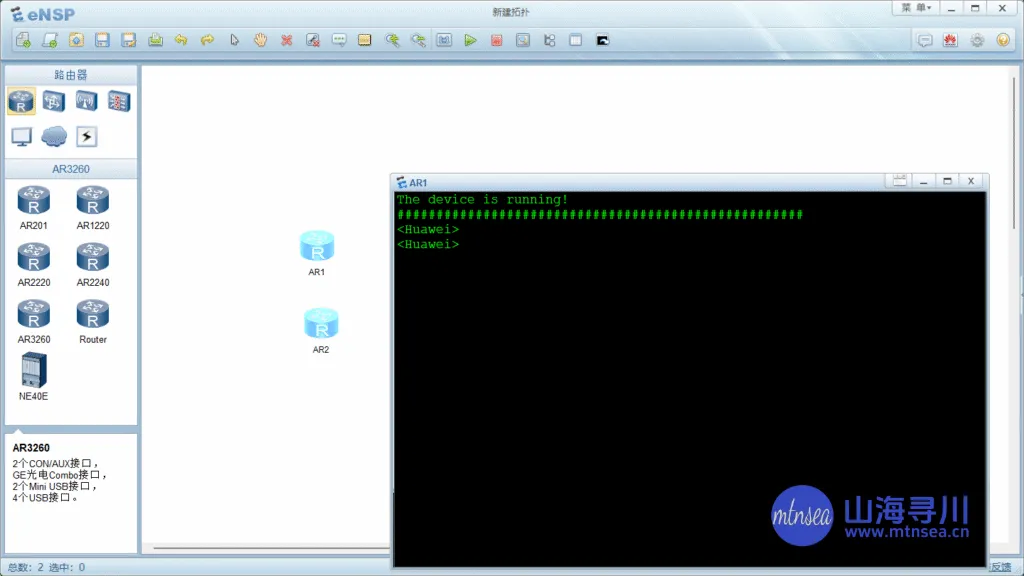Pick the NE40E device model
Image resolution: width=1024 pixels, height=576 pixels.
(33, 376)
